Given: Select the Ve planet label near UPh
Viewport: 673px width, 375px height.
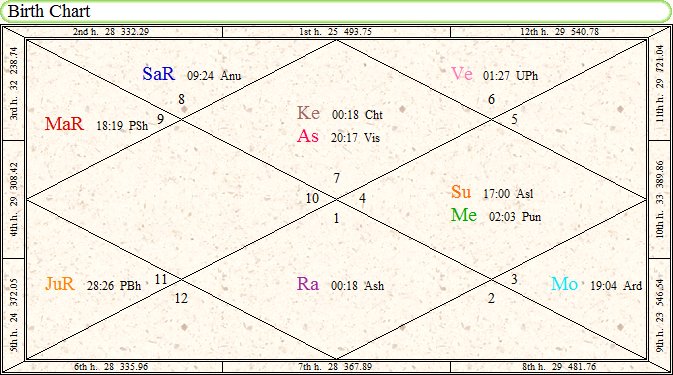Looking at the screenshot, I should tap(462, 74).
